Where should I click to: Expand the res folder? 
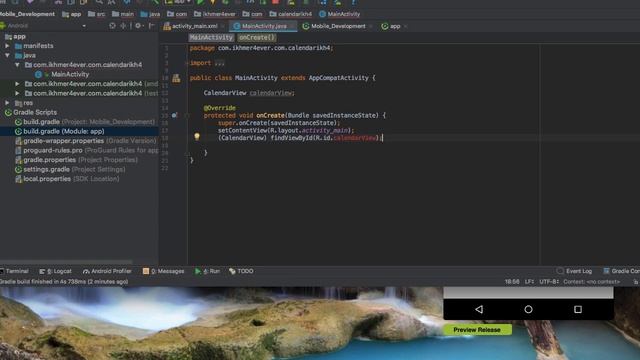[7, 103]
